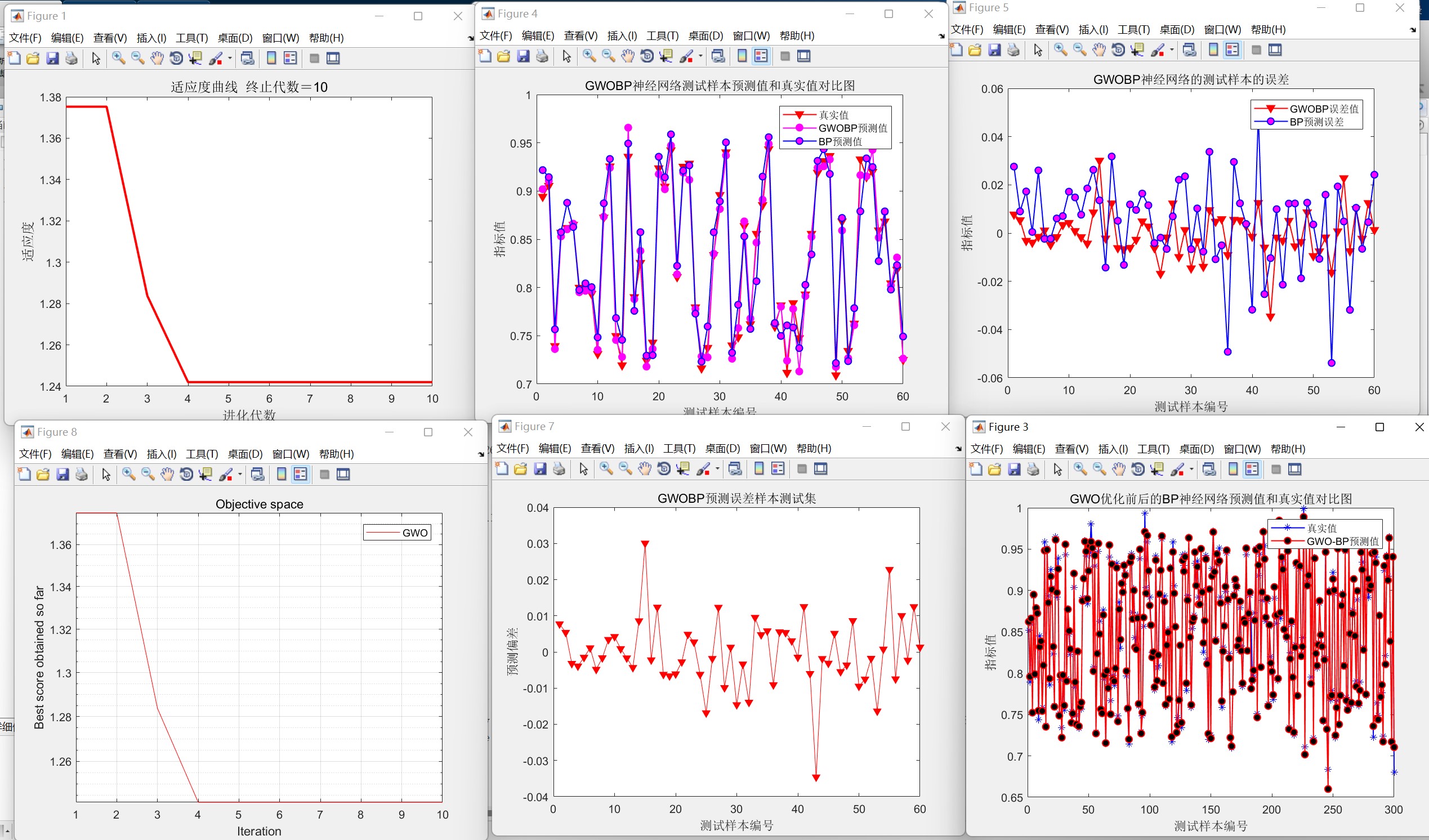Click Save Figure icon in Figure 7
This screenshot has width=1429, height=840.
pos(540,468)
